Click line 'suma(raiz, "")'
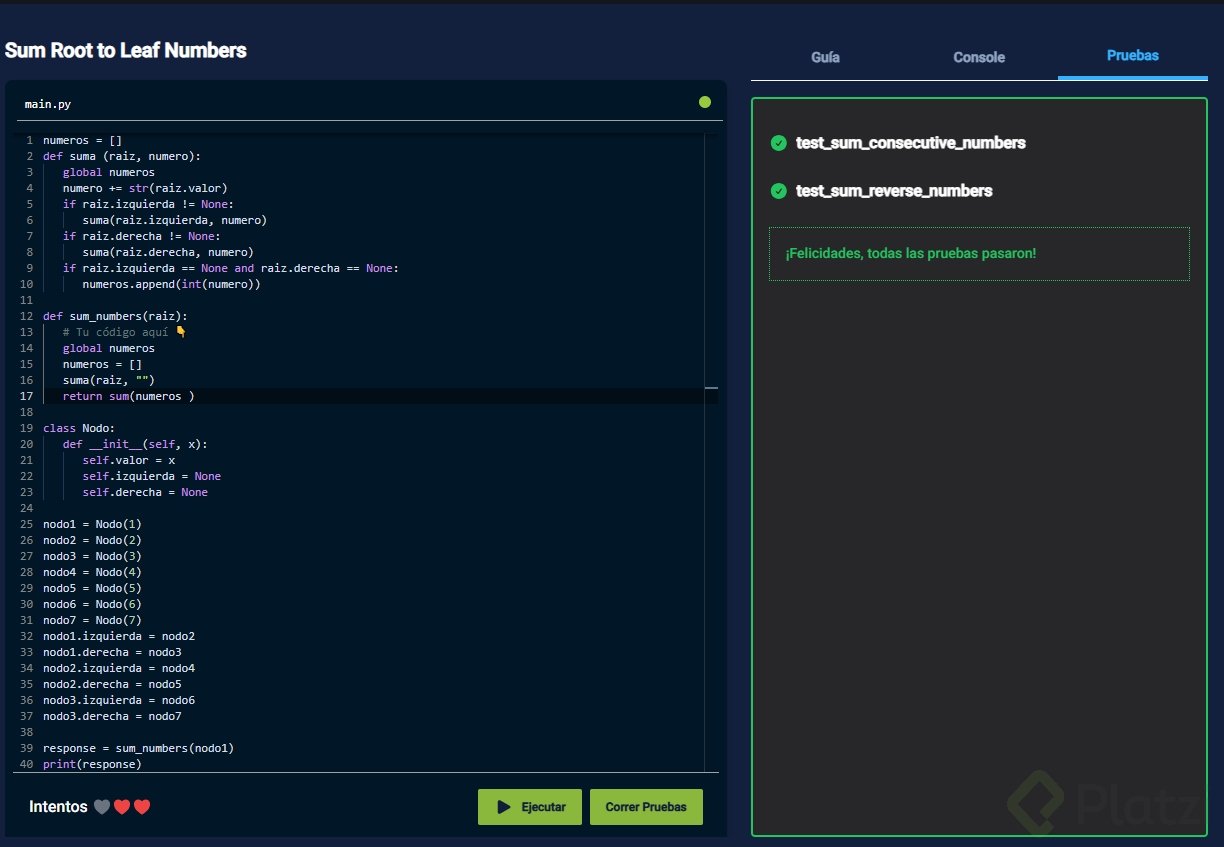The width and height of the screenshot is (1224, 847). [109, 380]
